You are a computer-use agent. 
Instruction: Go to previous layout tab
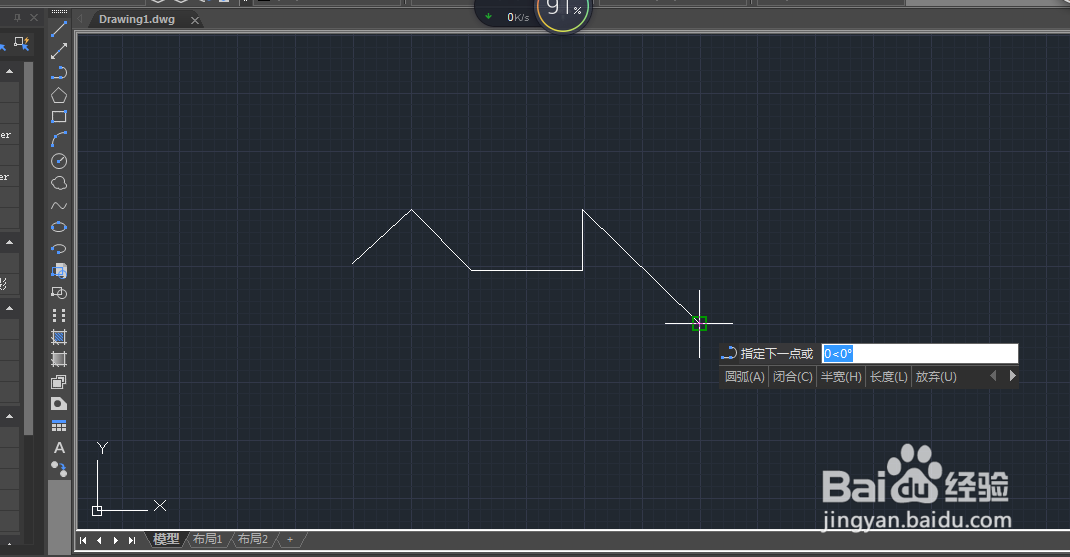click(100, 540)
